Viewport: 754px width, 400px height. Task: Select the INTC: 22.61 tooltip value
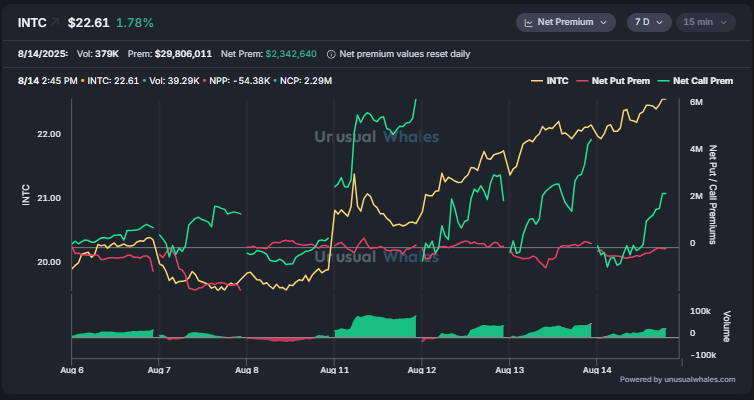(113, 81)
